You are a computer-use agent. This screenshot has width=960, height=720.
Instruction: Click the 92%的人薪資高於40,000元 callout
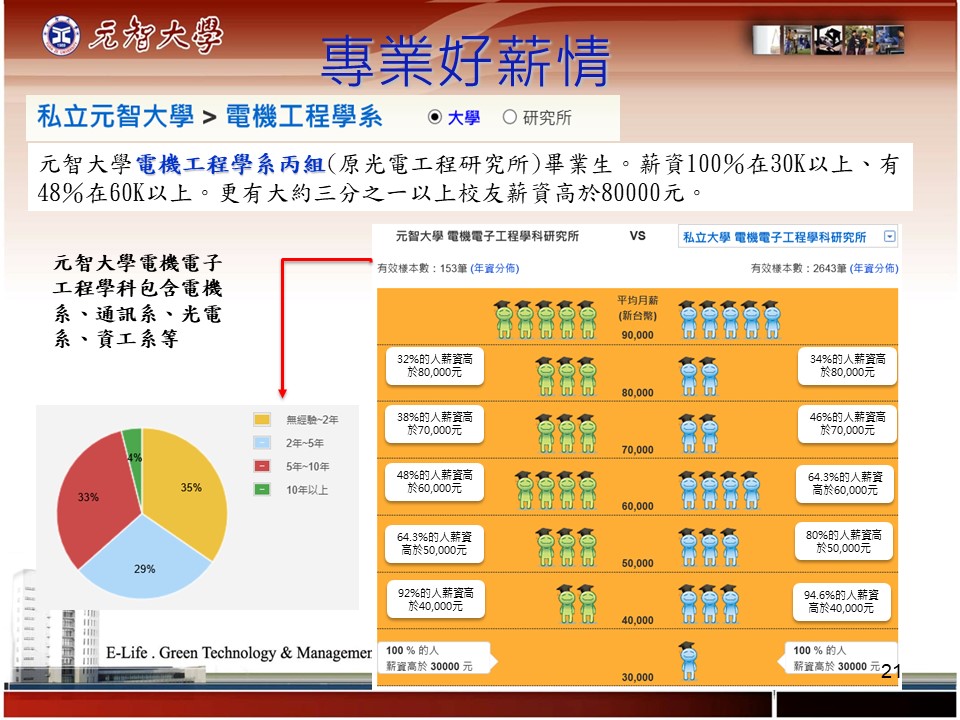435,599
